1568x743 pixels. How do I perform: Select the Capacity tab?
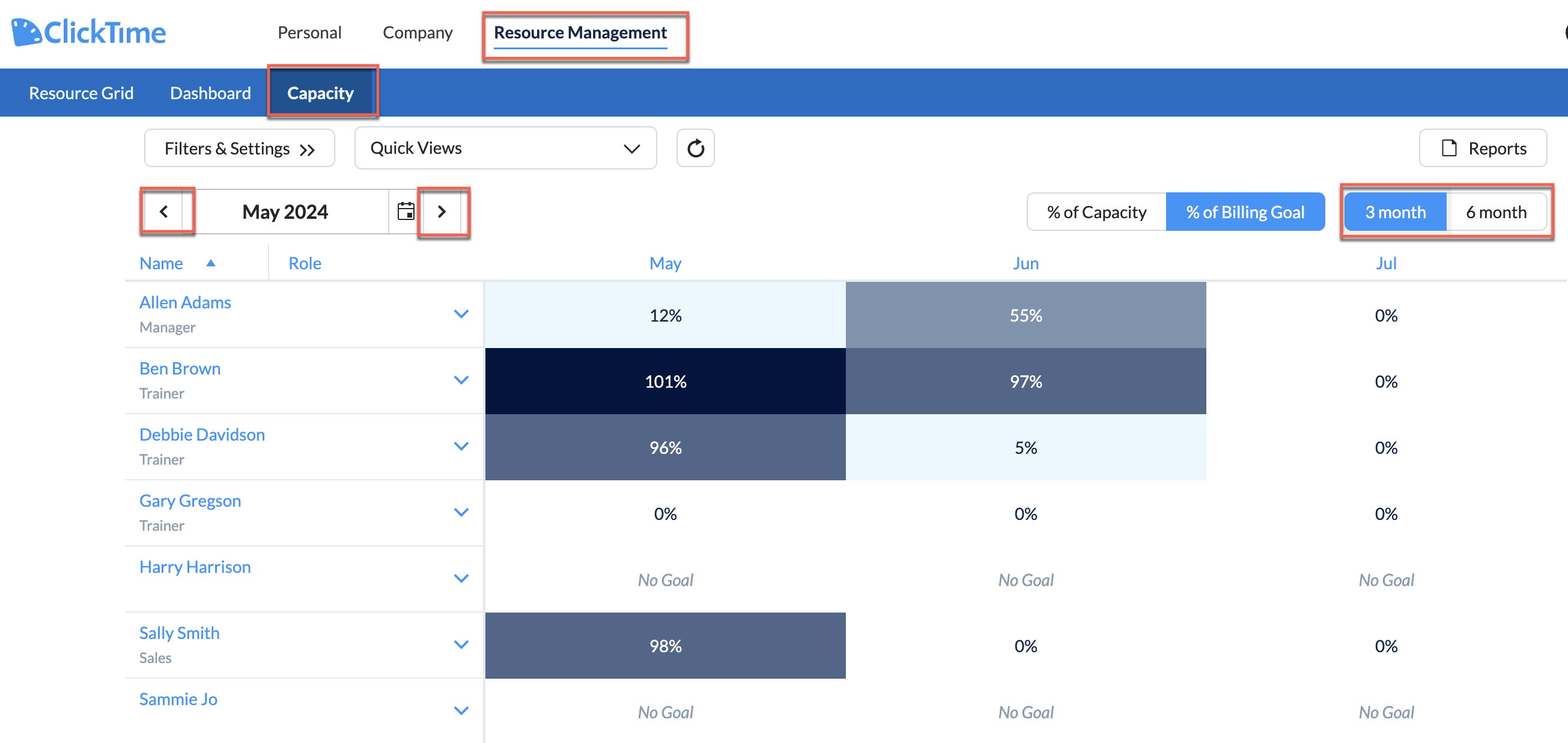pos(320,93)
